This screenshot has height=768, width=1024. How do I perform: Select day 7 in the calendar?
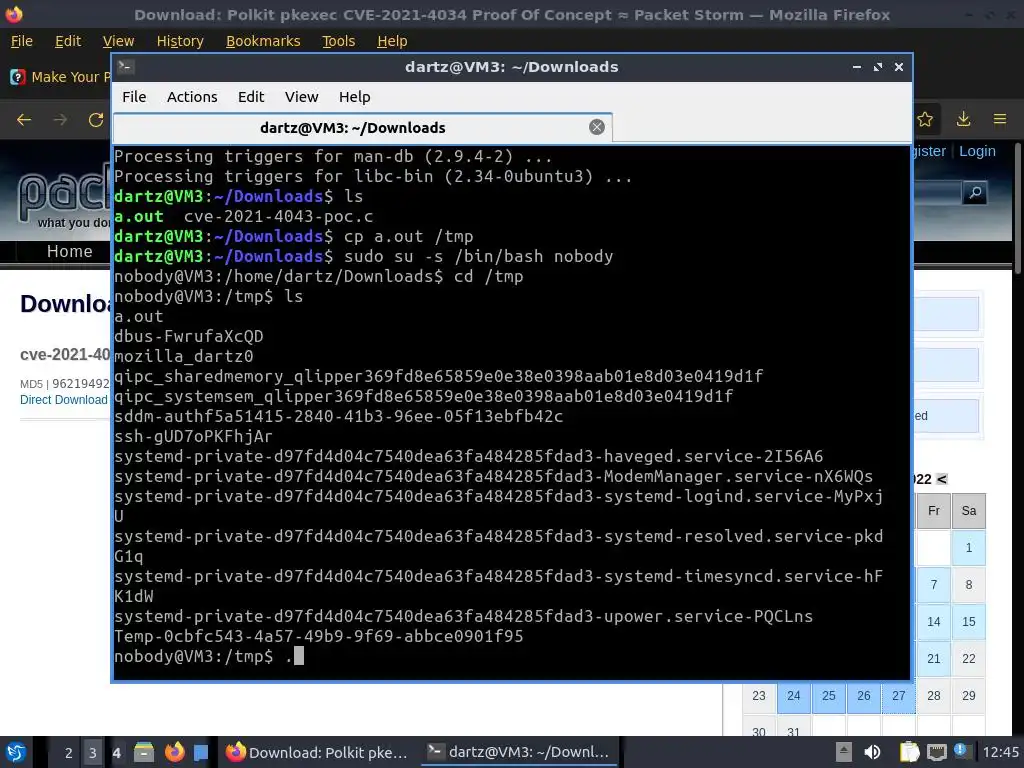tap(934, 584)
